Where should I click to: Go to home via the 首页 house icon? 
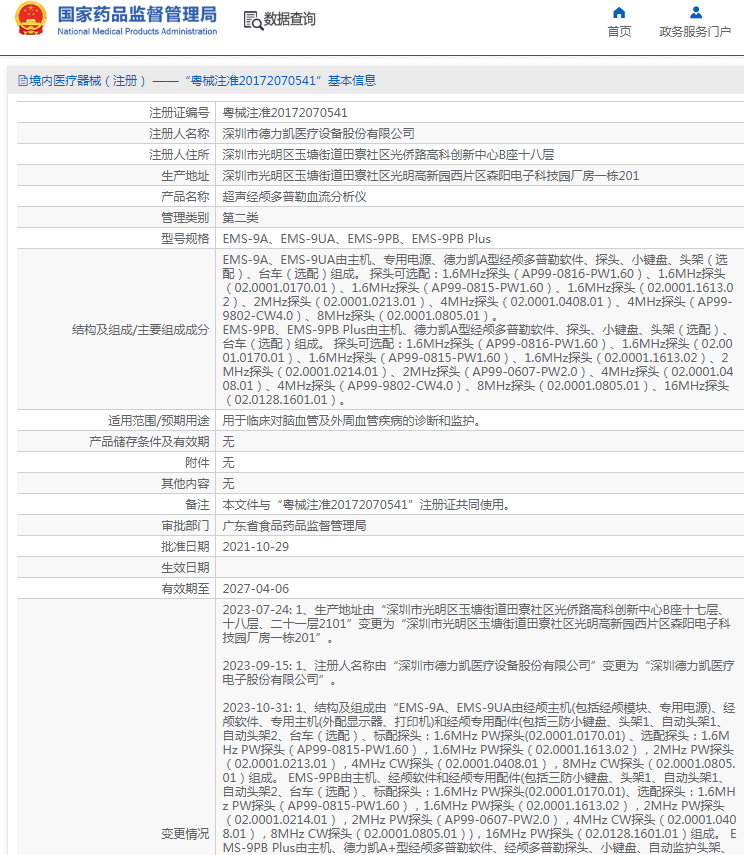point(619,13)
